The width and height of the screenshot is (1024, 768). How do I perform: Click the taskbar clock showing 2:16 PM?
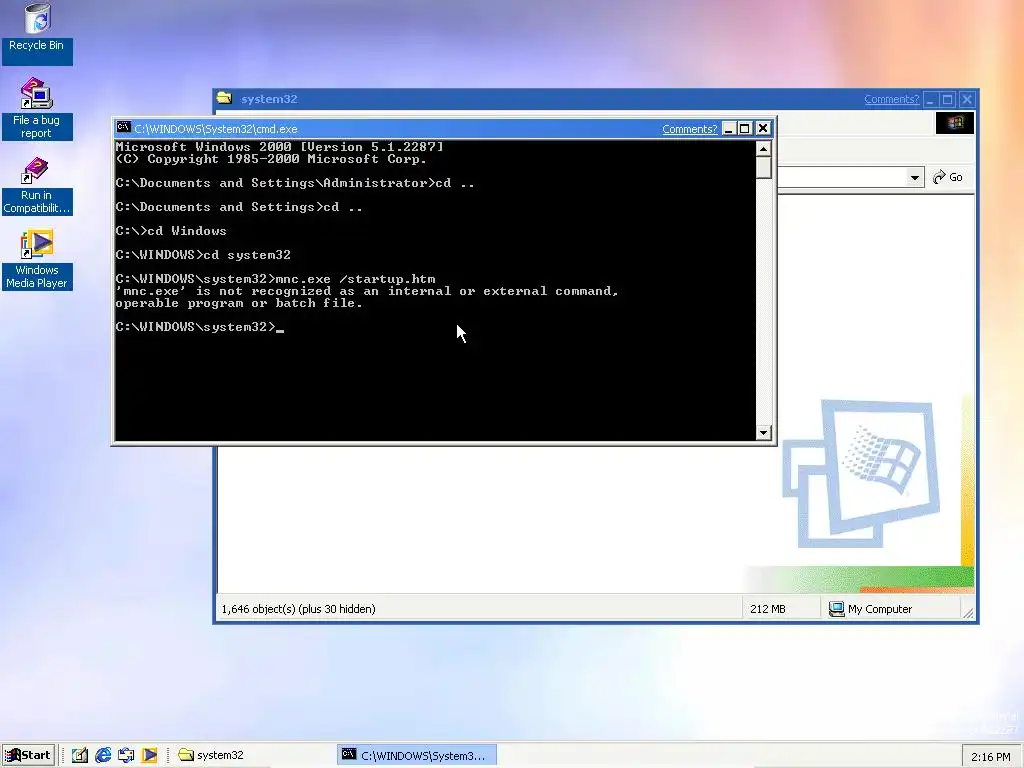coord(990,756)
